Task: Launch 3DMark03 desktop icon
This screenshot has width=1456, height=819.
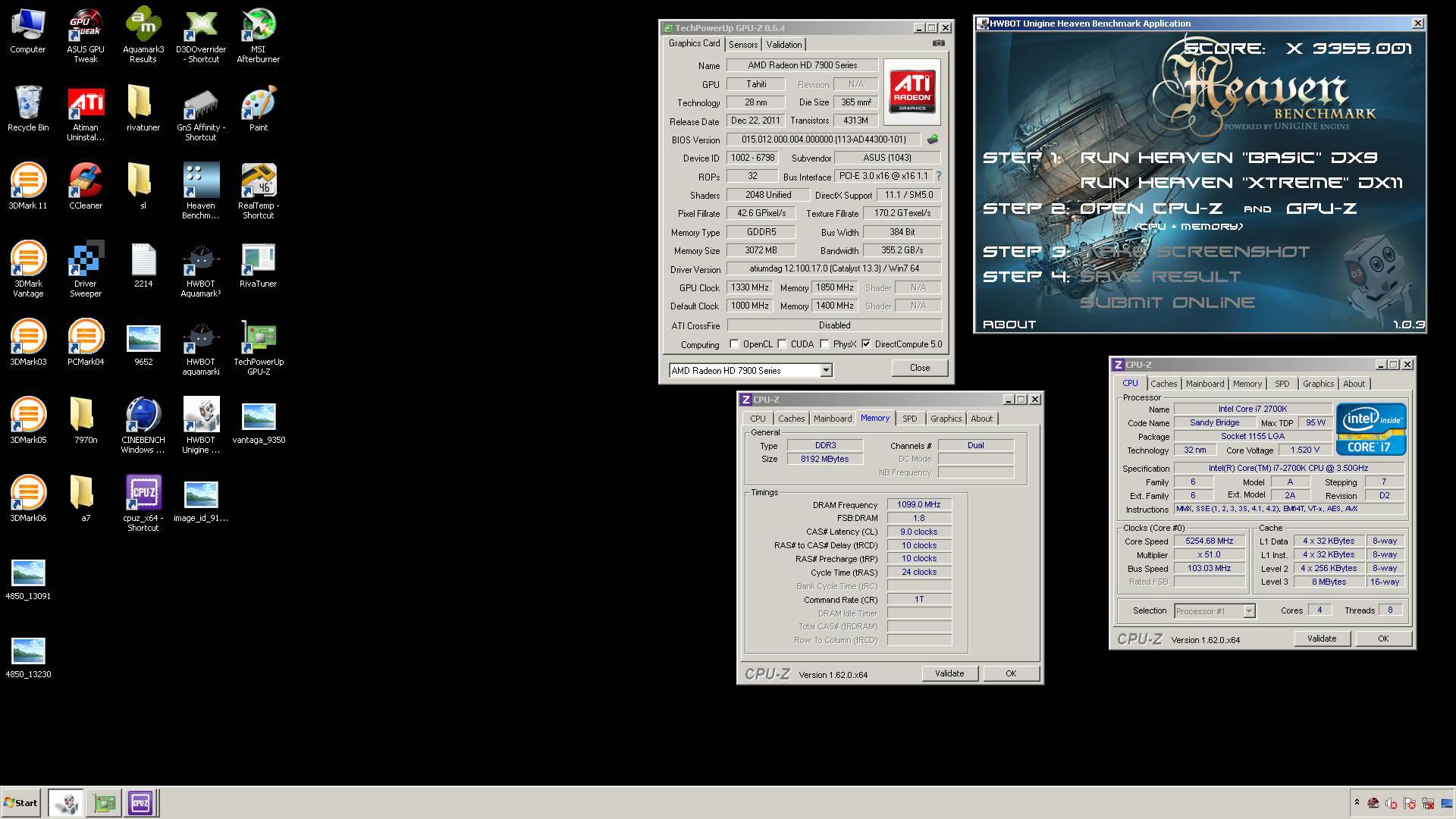Action: pos(28,343)
